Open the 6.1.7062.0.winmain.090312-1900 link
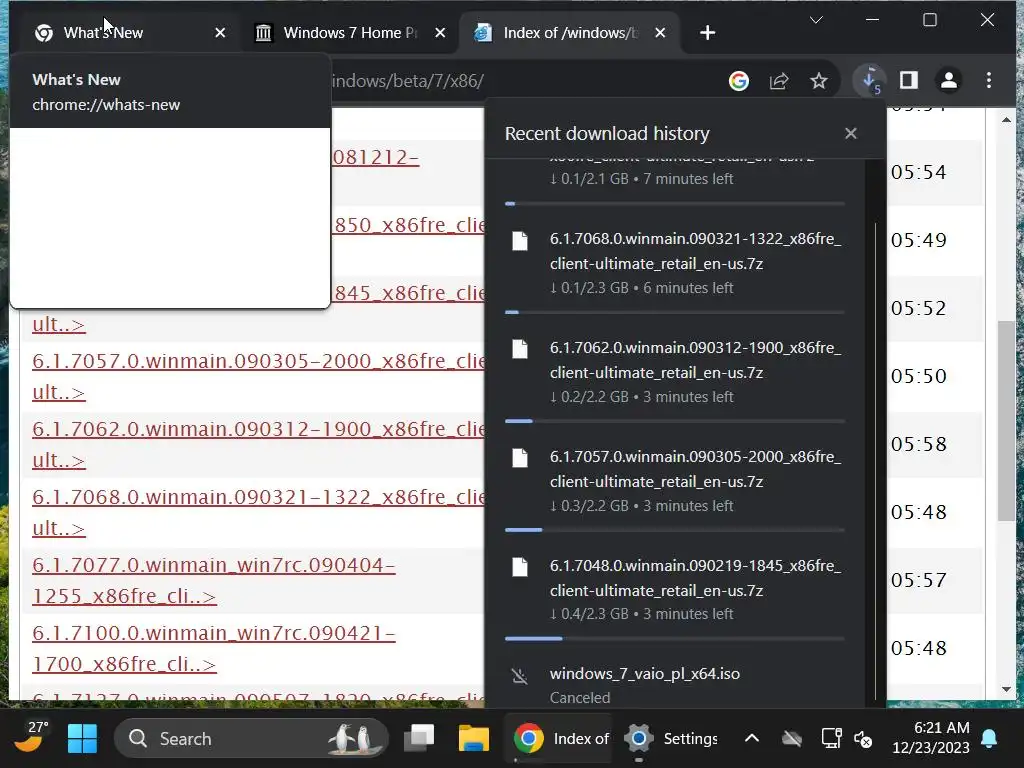This screenshot has width=1024, height=768. pyautogui.click(x=259, y=444)
